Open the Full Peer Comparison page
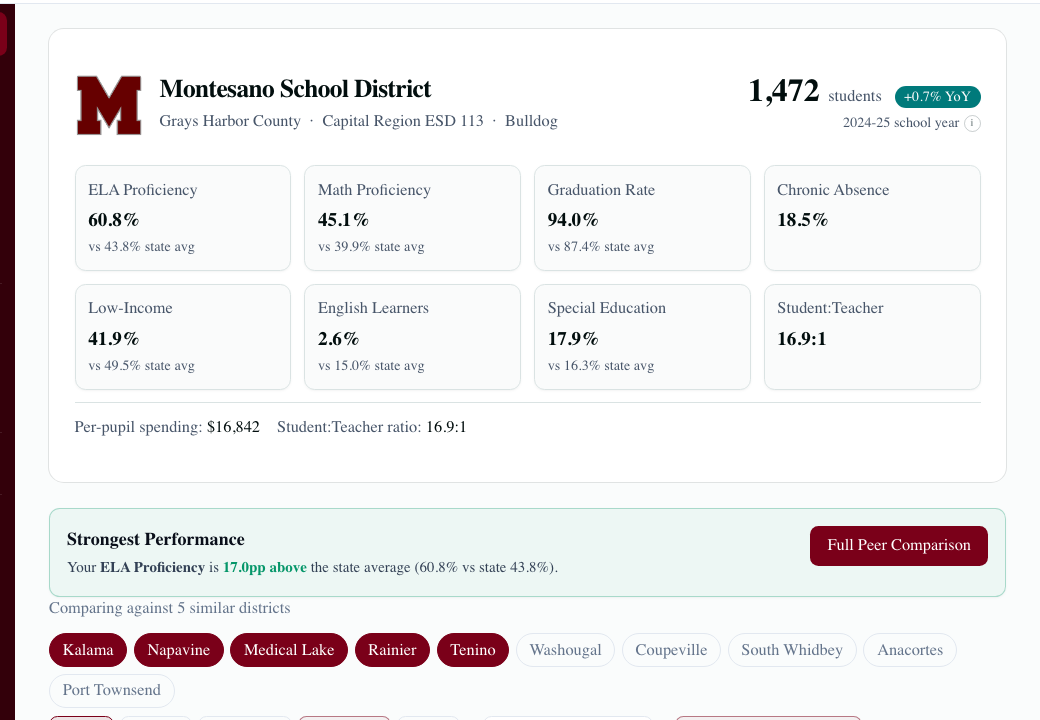Screen dimensions: 1040x720 point(899,546)
